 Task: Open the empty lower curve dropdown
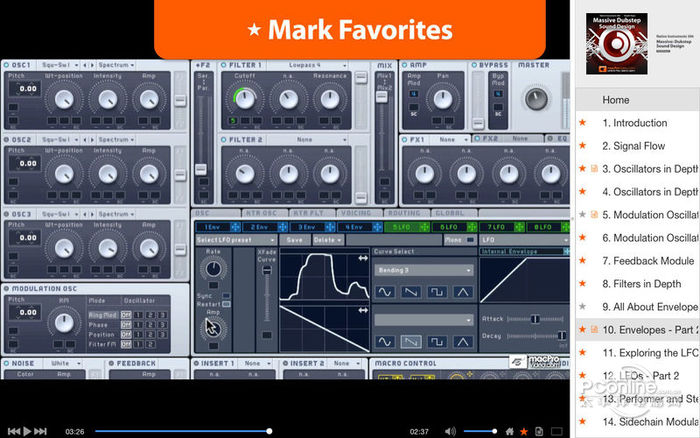423,320
